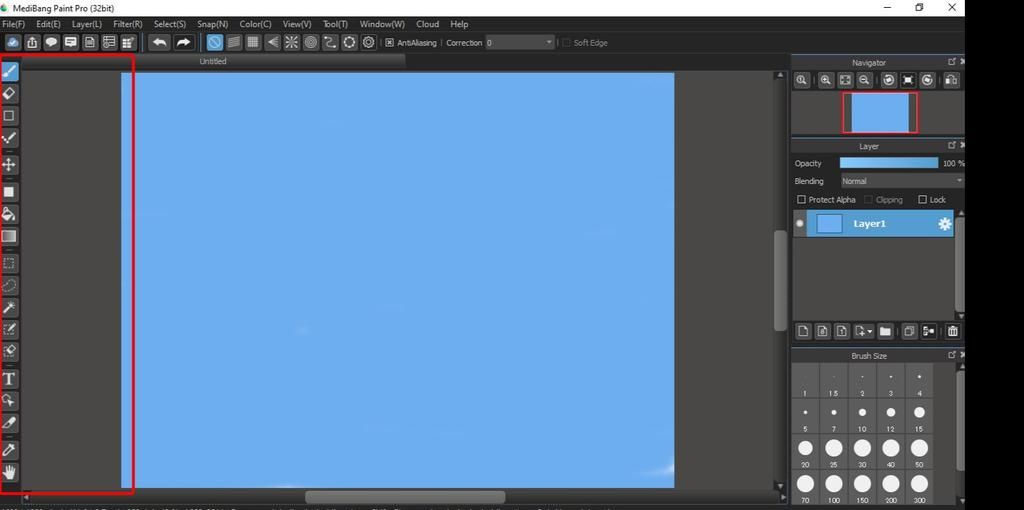The height and width of the screenshot is (510, 1024).
Task: Adjust the layer Opacity slider
Action: [x=889, y=163]
